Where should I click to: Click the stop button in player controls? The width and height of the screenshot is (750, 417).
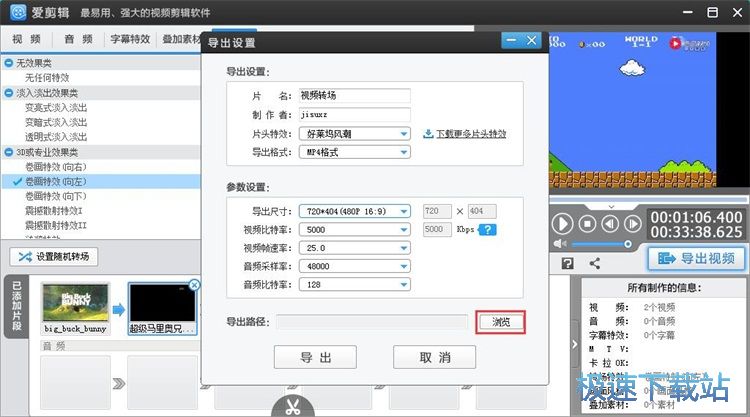pos(587,224)
